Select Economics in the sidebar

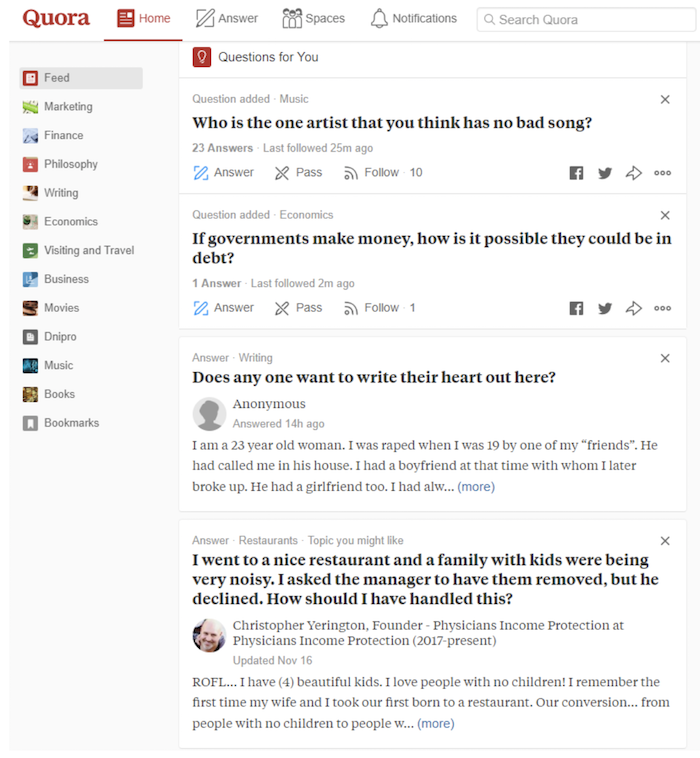coord(60,221)
